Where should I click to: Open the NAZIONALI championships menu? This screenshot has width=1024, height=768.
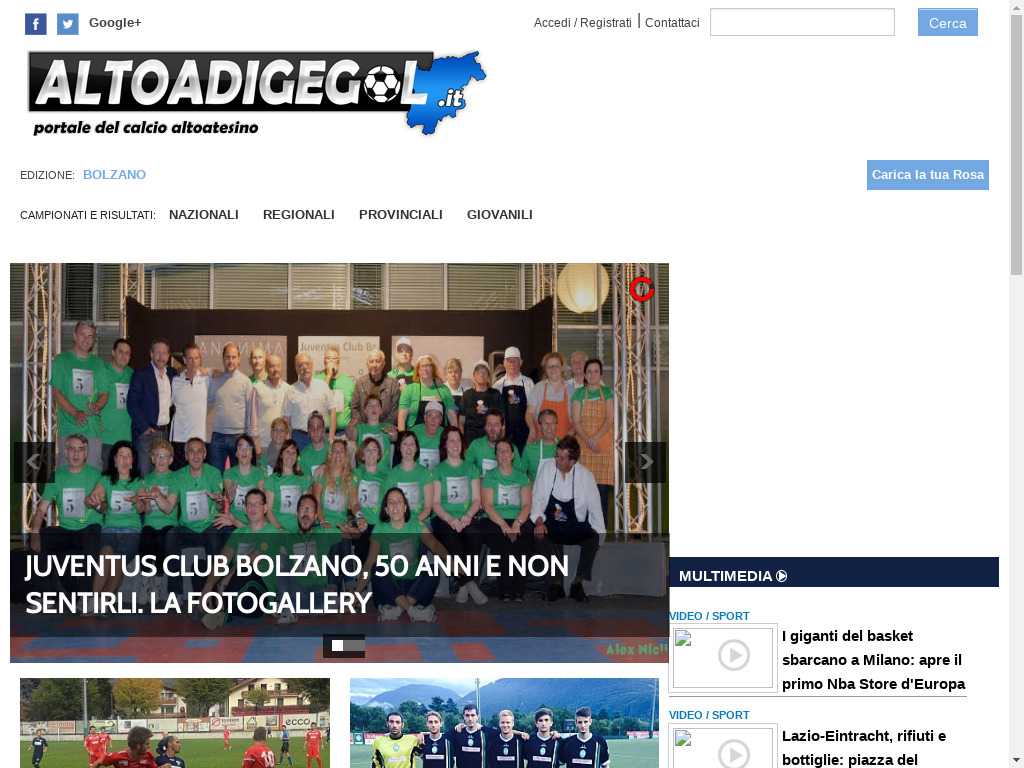point(204,215)
